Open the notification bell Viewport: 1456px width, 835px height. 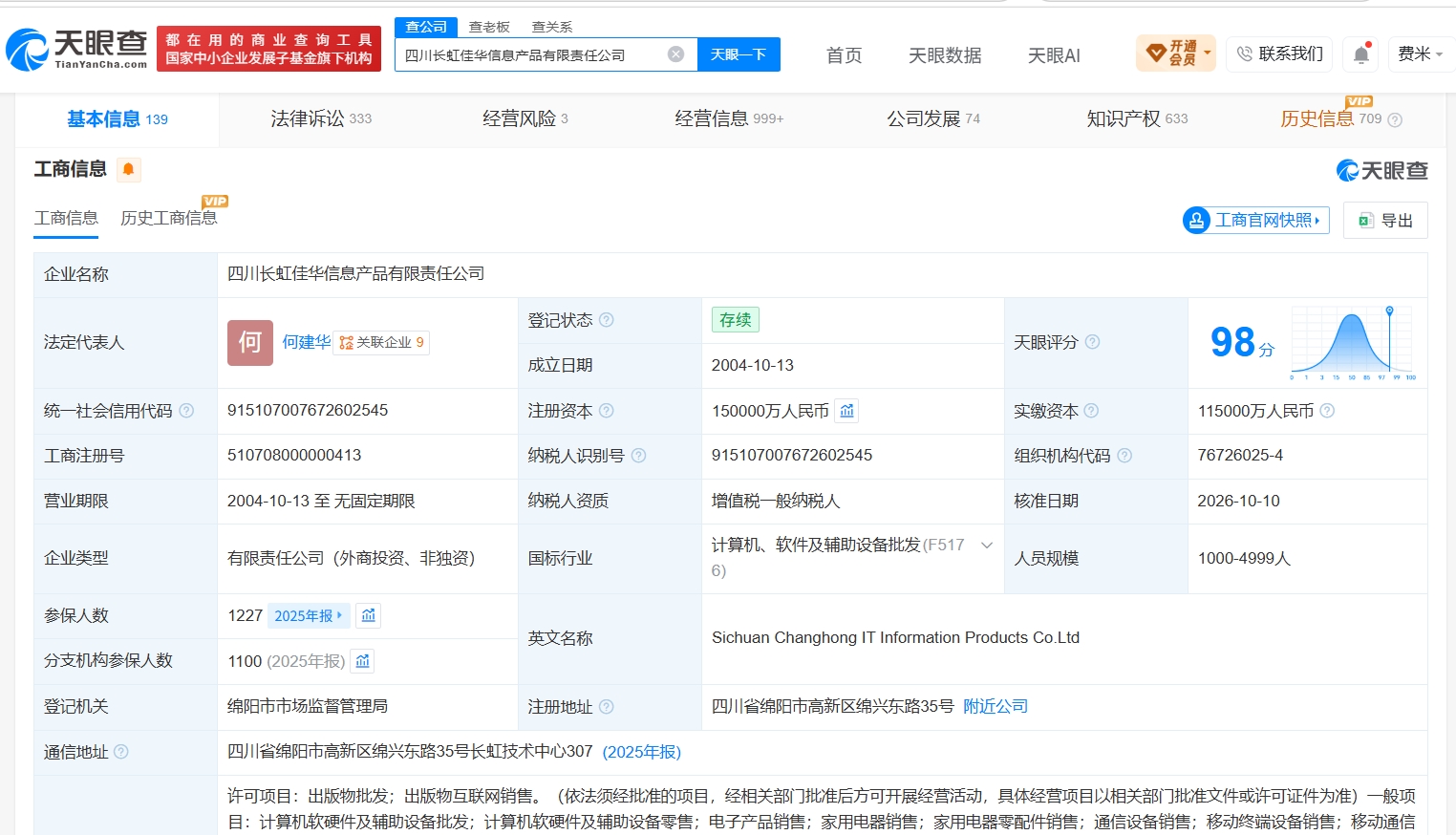[1361, 54]
